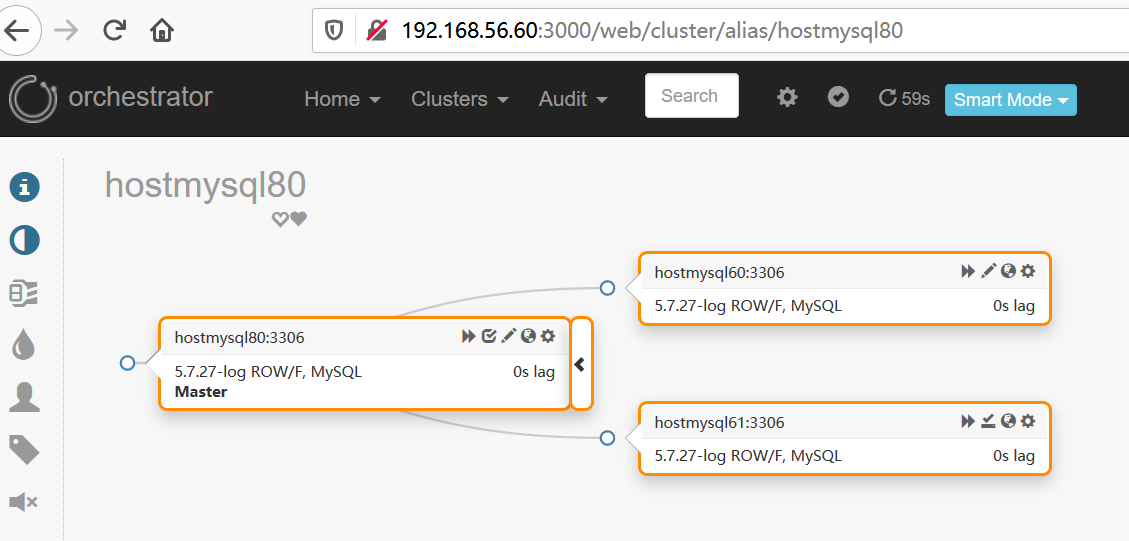Click the check-underline icon on hostmysql61:3306
This screenshot has width=1129, height=541.
[989, 421]
